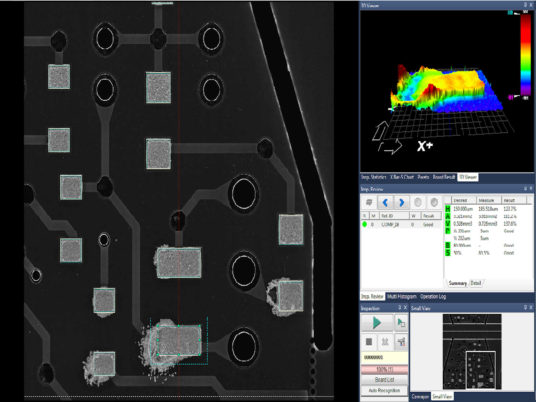
Task: Pin the 3D Viewer panel
Action: click(525, 5)
